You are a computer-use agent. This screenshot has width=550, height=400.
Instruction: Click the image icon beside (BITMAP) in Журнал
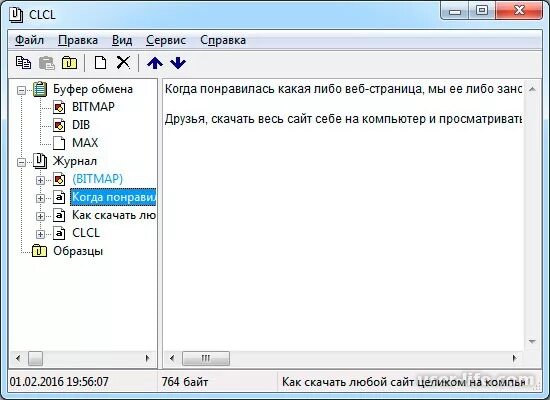tap(59, 179)
